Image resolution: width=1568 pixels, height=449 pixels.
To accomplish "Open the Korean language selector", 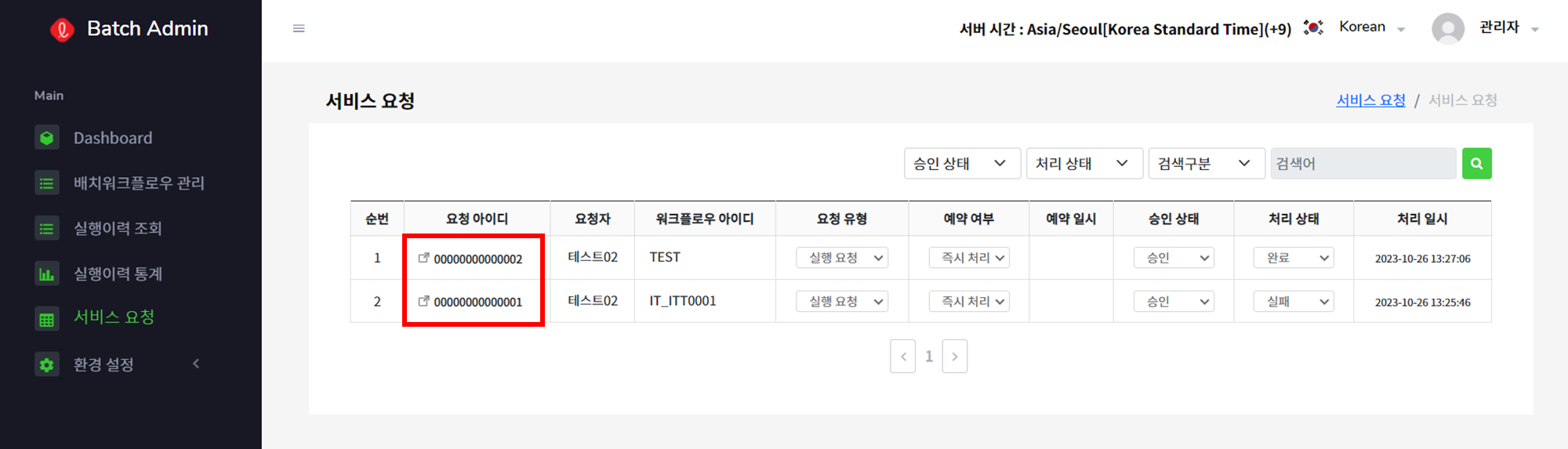I will coord(1372,27).
